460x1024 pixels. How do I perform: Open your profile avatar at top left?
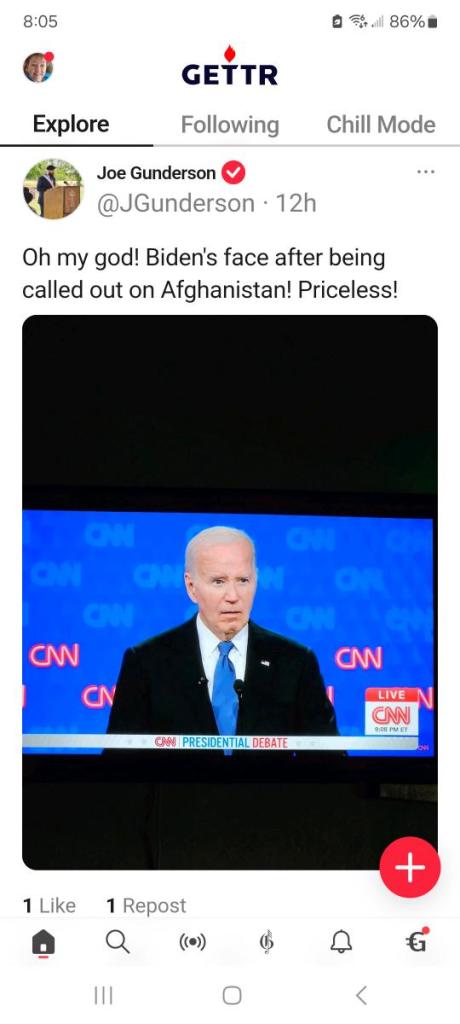pyautogui.click(x=38, y=67)
